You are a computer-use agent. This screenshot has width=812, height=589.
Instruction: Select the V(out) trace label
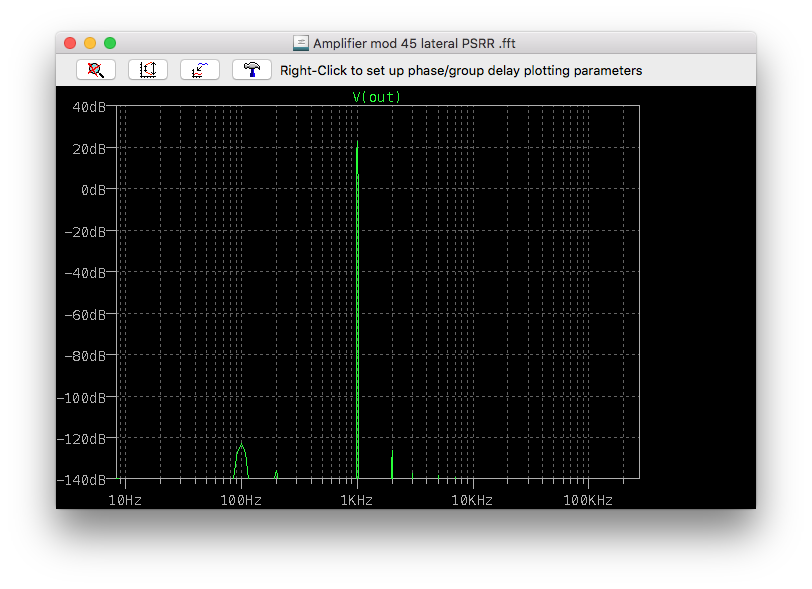[x=376, y=97]
